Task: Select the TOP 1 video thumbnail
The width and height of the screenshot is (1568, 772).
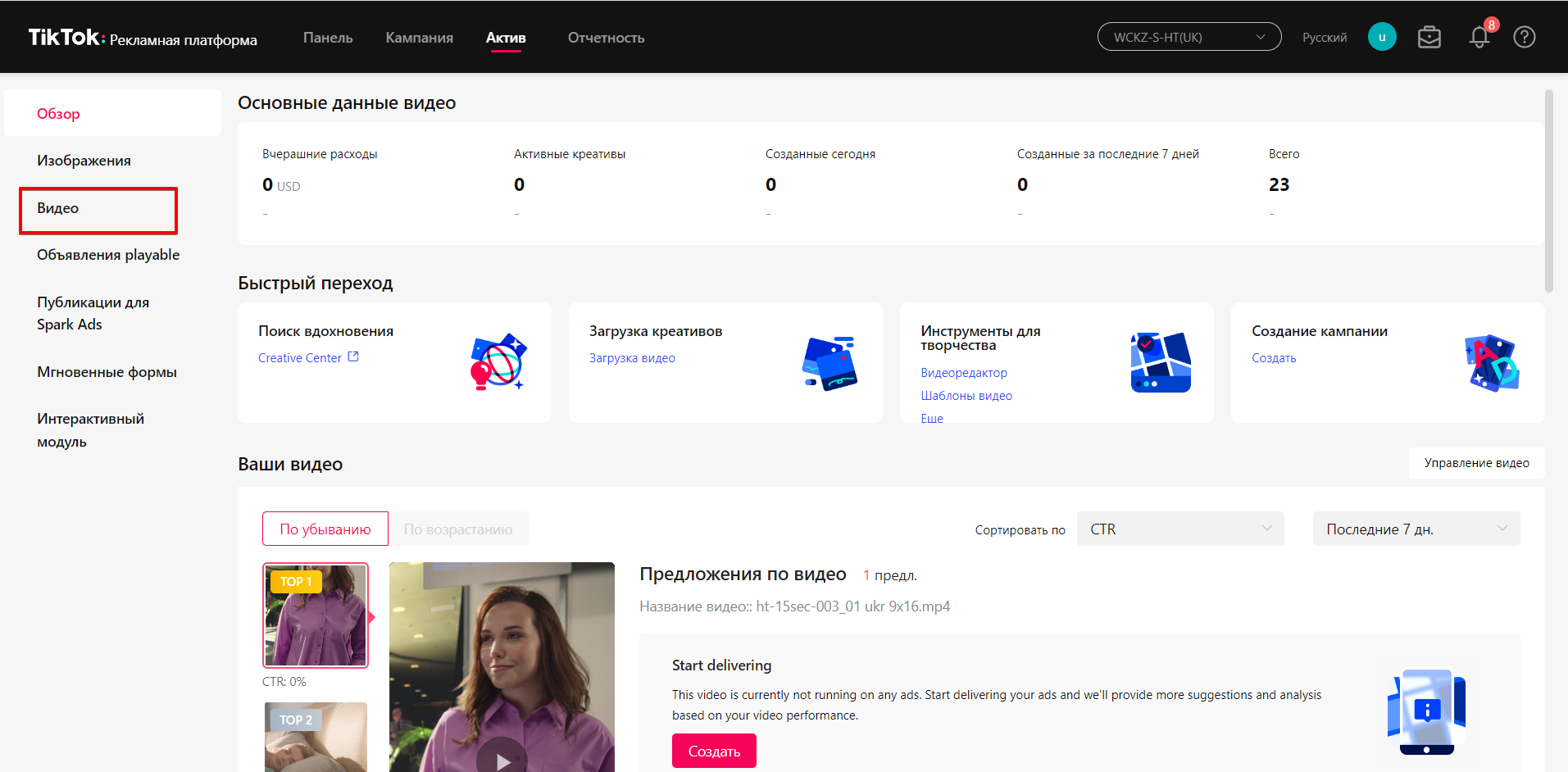Action: (x=316, y=615)
